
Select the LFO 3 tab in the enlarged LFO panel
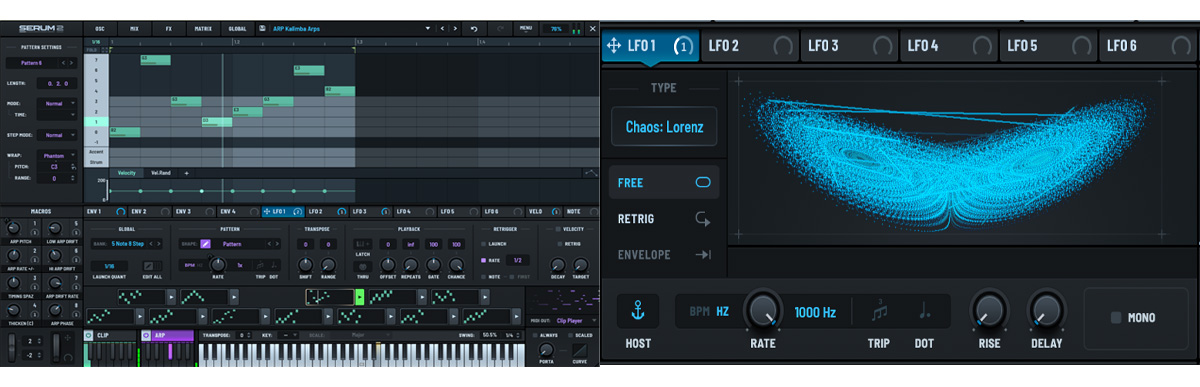click(x=849, y=45)
